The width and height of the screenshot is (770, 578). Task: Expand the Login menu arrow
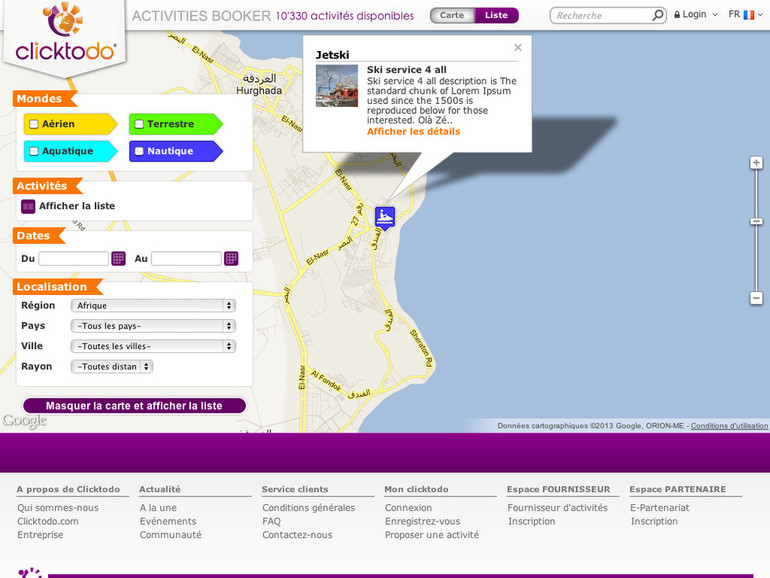715,15
